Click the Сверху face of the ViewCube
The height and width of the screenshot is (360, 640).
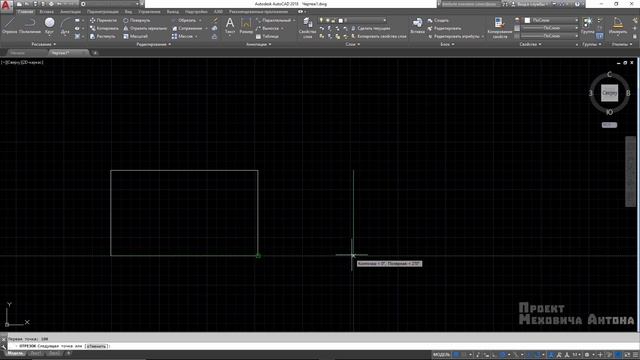(609, 93)
